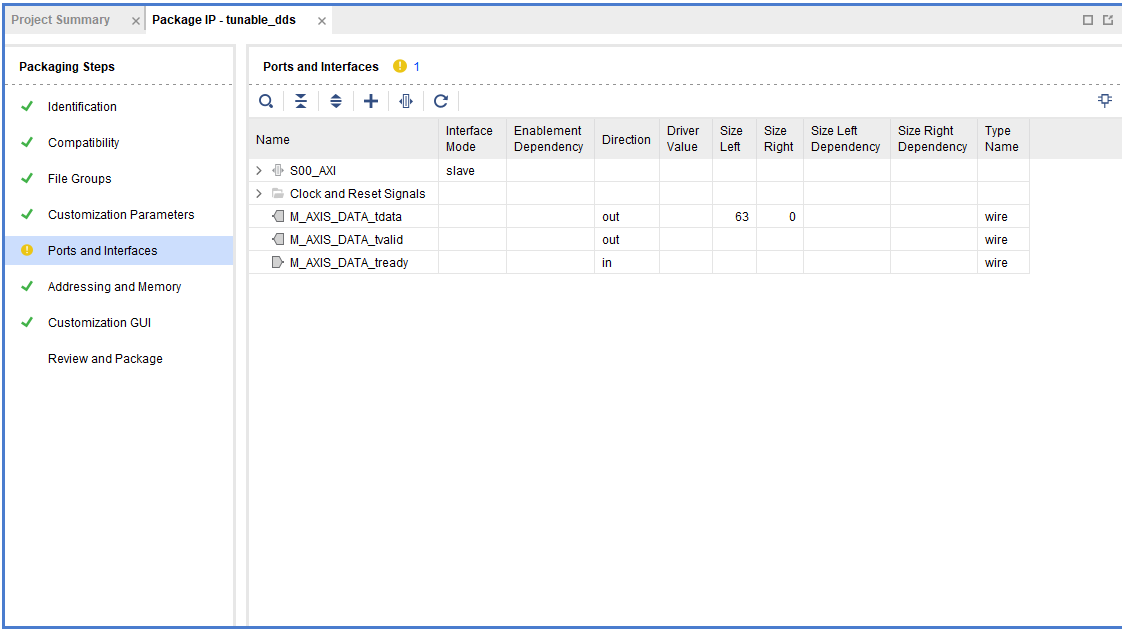Click the maximize panel icon top right
This screenshot has height=634, width=1122.
tap(1088, 20)
